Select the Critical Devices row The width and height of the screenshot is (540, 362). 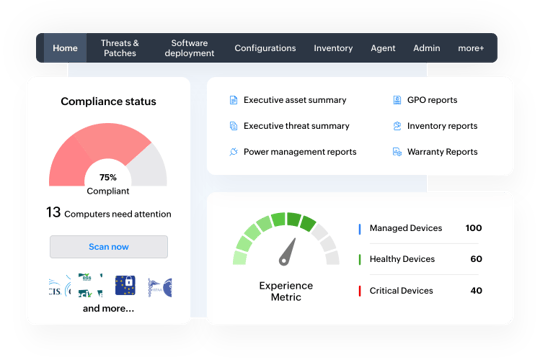point(420,291)
